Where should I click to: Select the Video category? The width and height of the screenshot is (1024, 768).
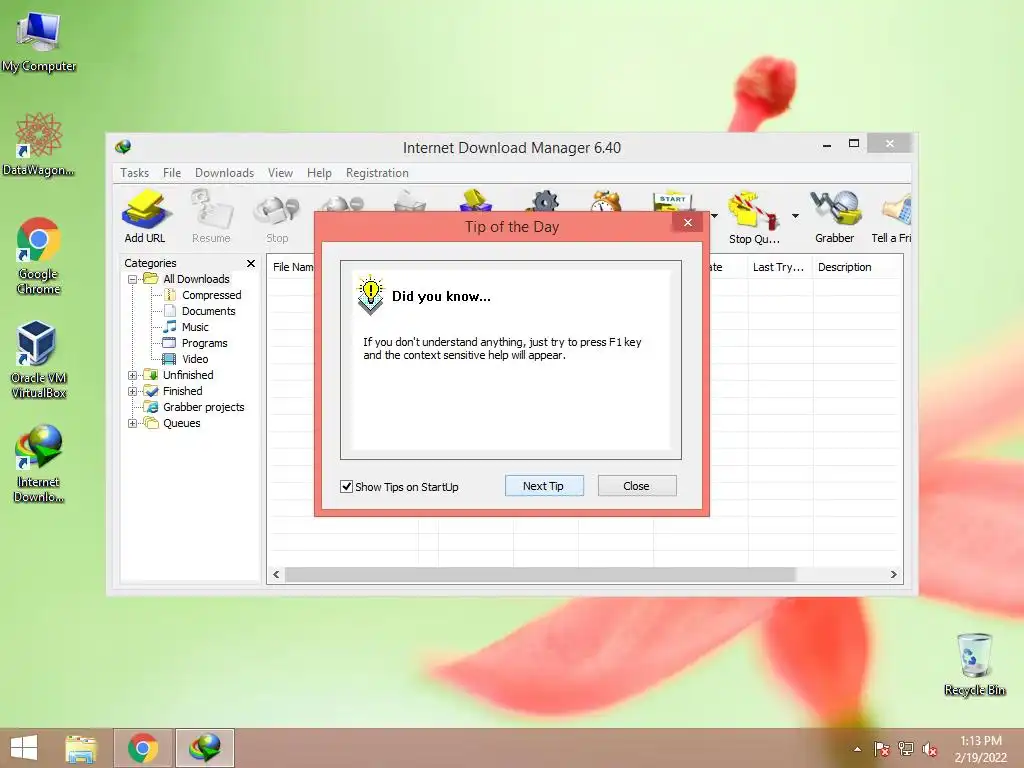coord(195,359)
